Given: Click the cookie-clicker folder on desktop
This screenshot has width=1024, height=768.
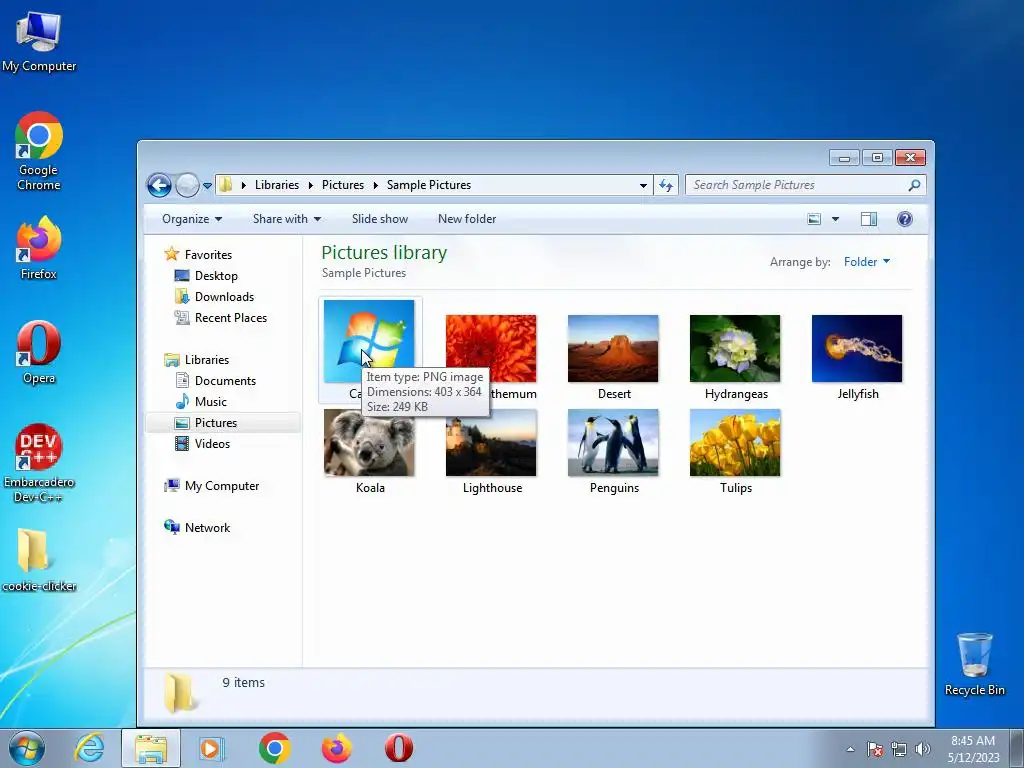Looking at the screenshot, I should pos(39,560).
